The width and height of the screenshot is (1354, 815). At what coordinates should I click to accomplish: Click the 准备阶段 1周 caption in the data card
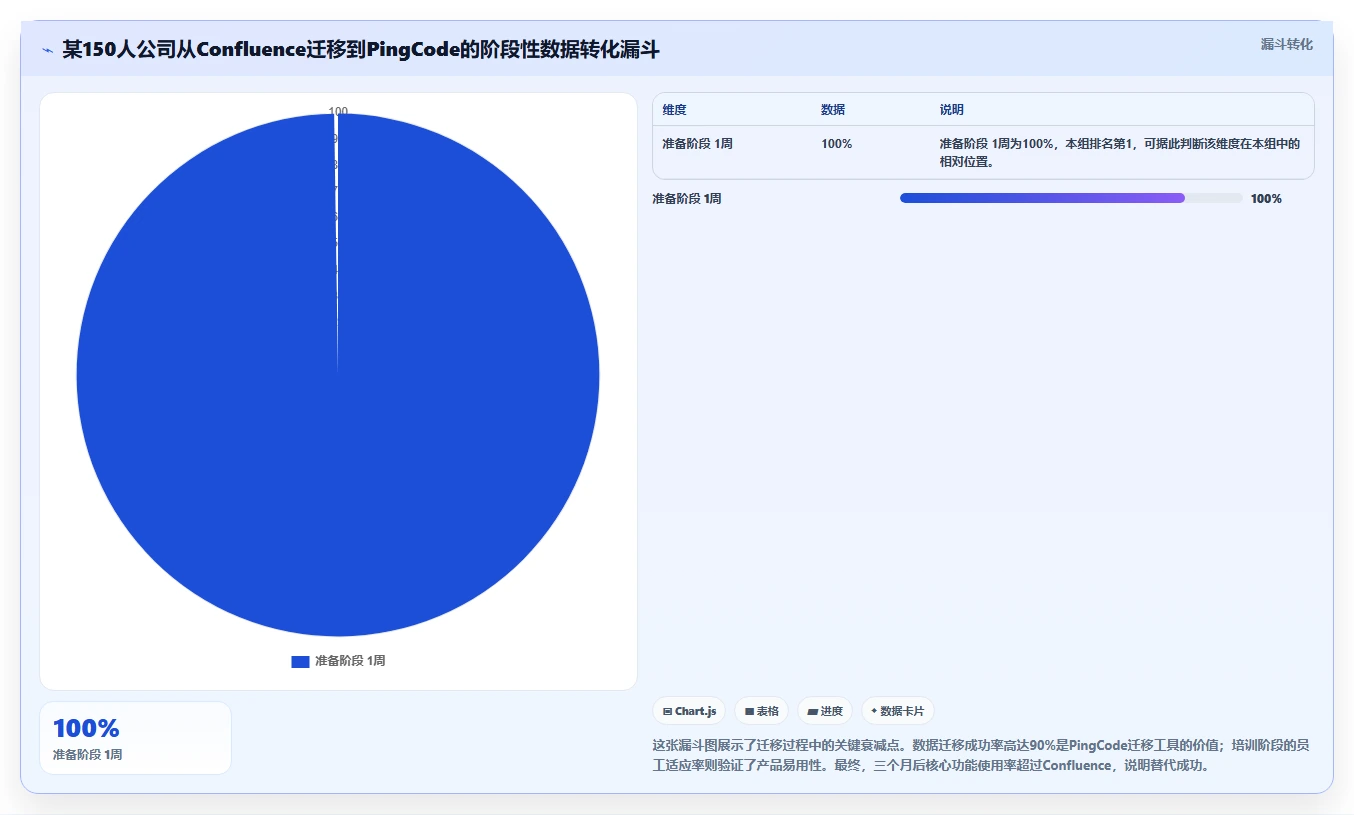coord(87,755)
